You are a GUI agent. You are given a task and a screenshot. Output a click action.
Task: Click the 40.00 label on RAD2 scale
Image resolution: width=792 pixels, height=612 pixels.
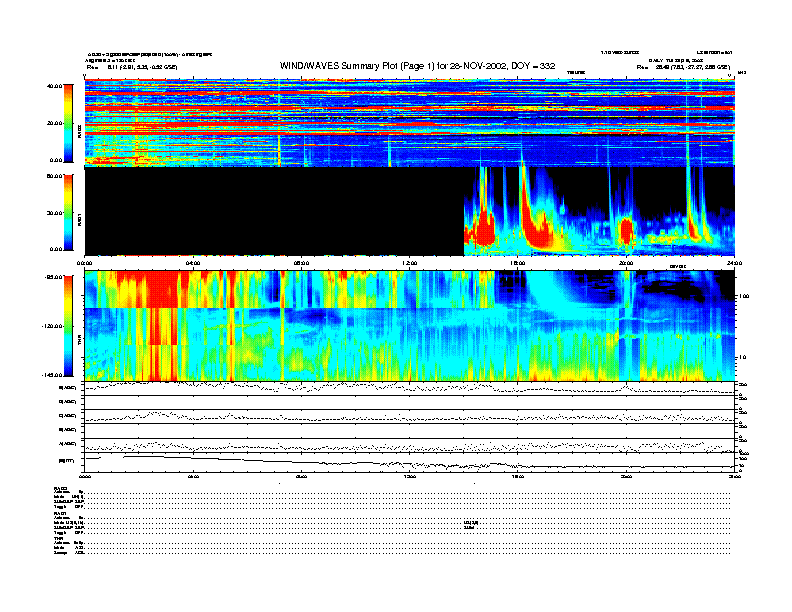55,86
